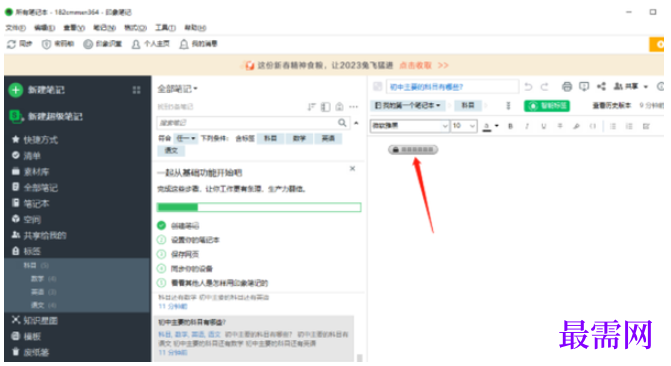Click the sidebar grid layout icon
Viewport: 671px width, 366px height.
point(137,90)
